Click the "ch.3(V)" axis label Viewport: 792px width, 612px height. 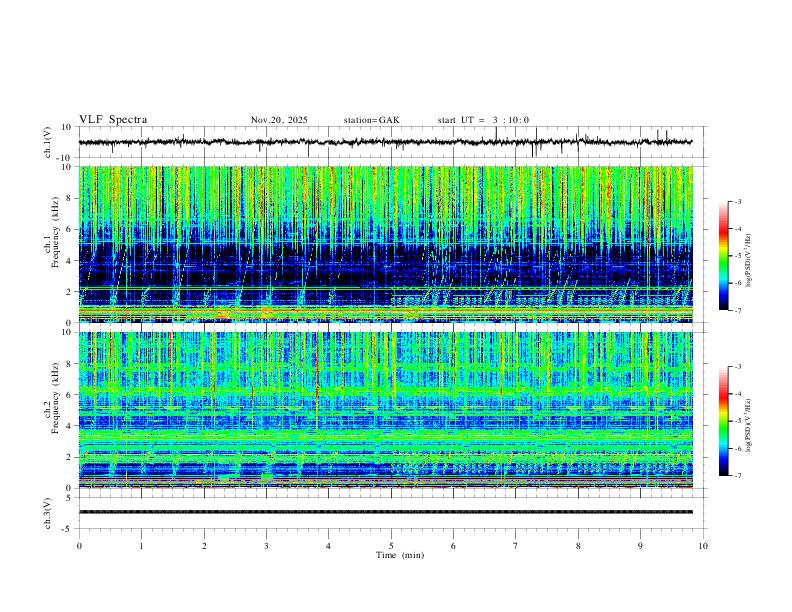click(48, 513)
